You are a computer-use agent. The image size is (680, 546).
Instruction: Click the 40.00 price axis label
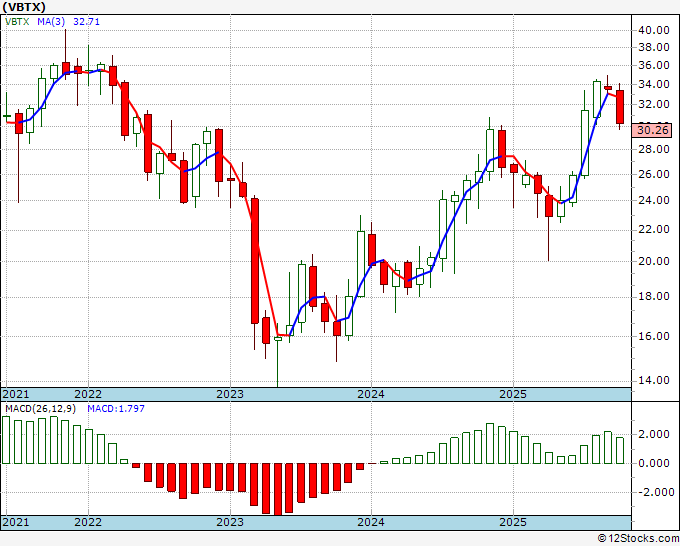coord(654,30)
